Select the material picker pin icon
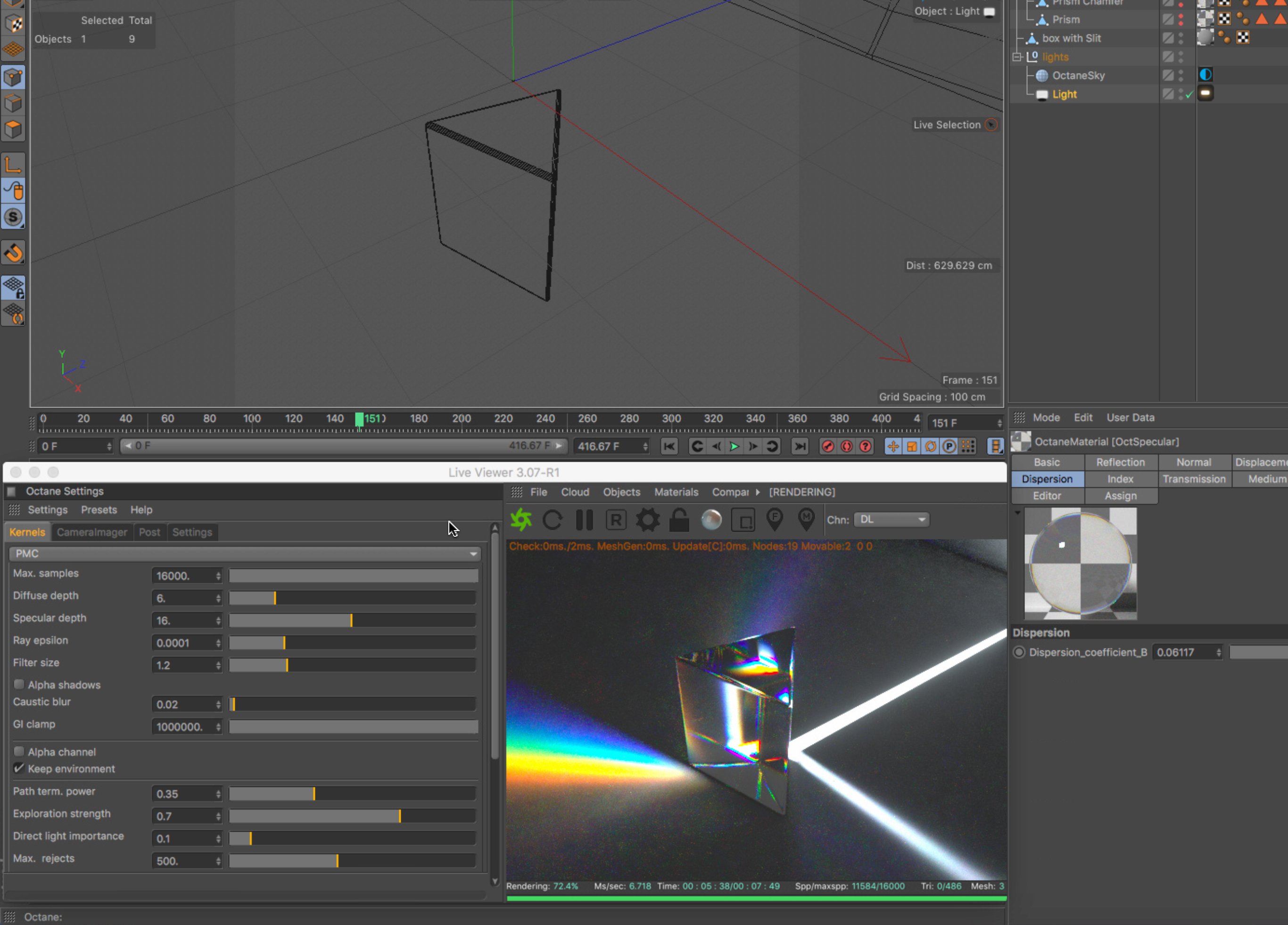The height and width of the screenshot is (925, 1288). click(806, 519)
